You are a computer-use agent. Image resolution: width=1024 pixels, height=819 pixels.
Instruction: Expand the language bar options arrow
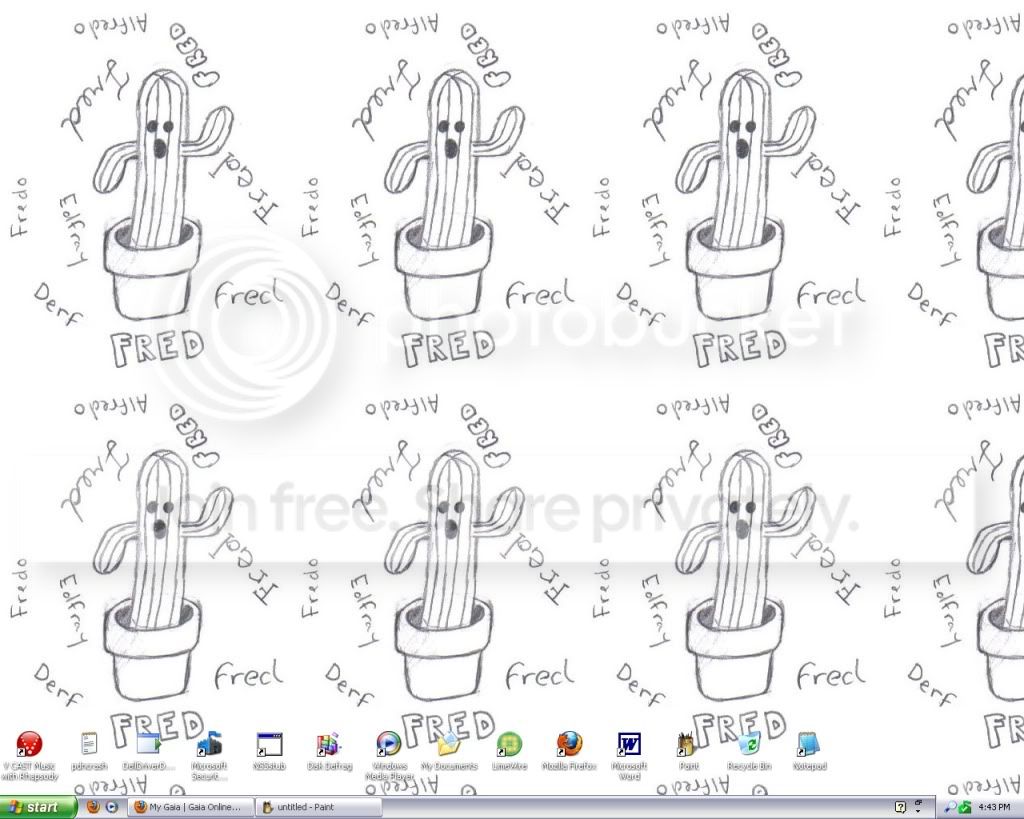(918, 811)
